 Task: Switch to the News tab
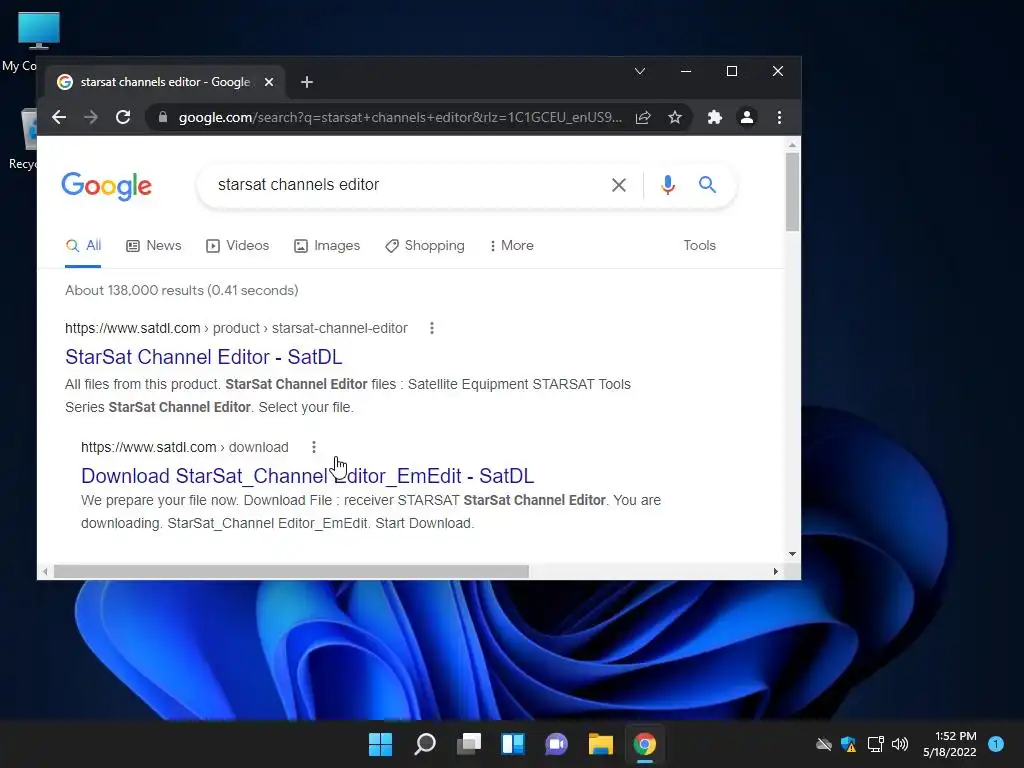(154, 246)
